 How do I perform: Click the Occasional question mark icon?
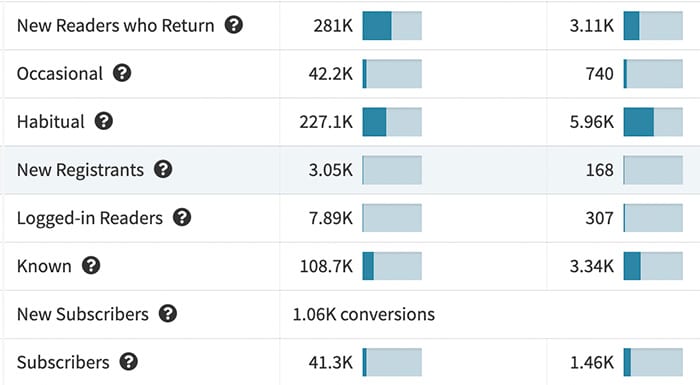[122, 73]
